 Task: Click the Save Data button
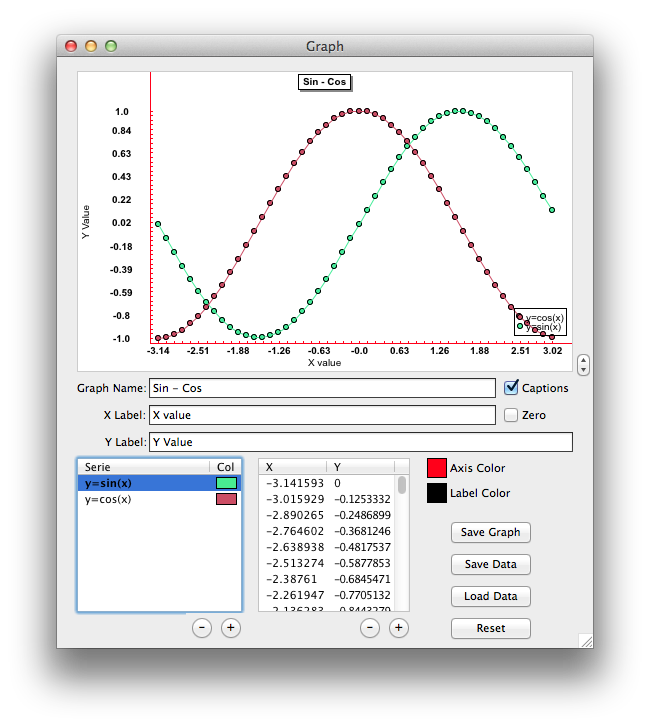(491, 564)
